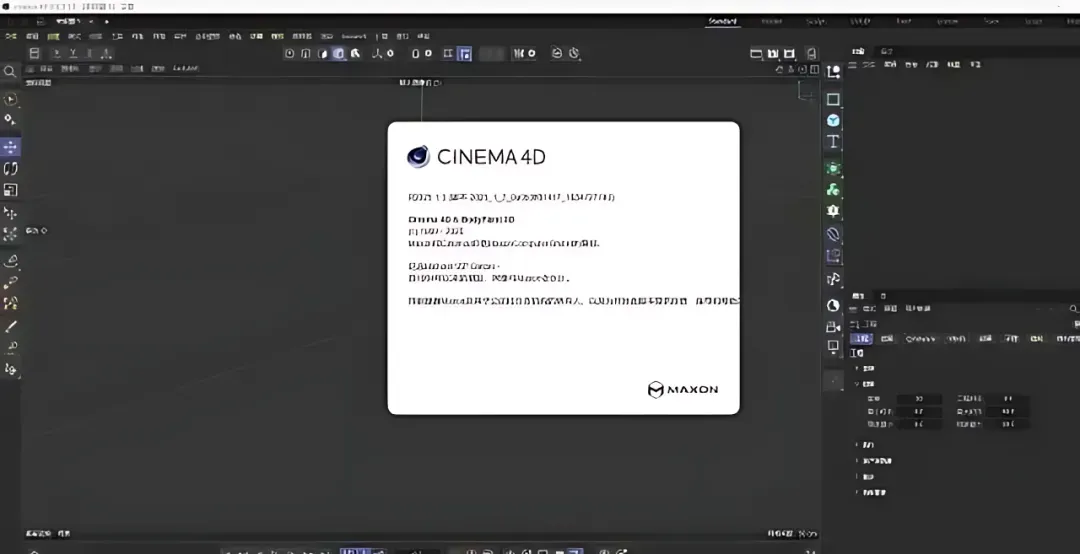
Task: Click Render to Picture Viewer icon
Action: (773, 53)
